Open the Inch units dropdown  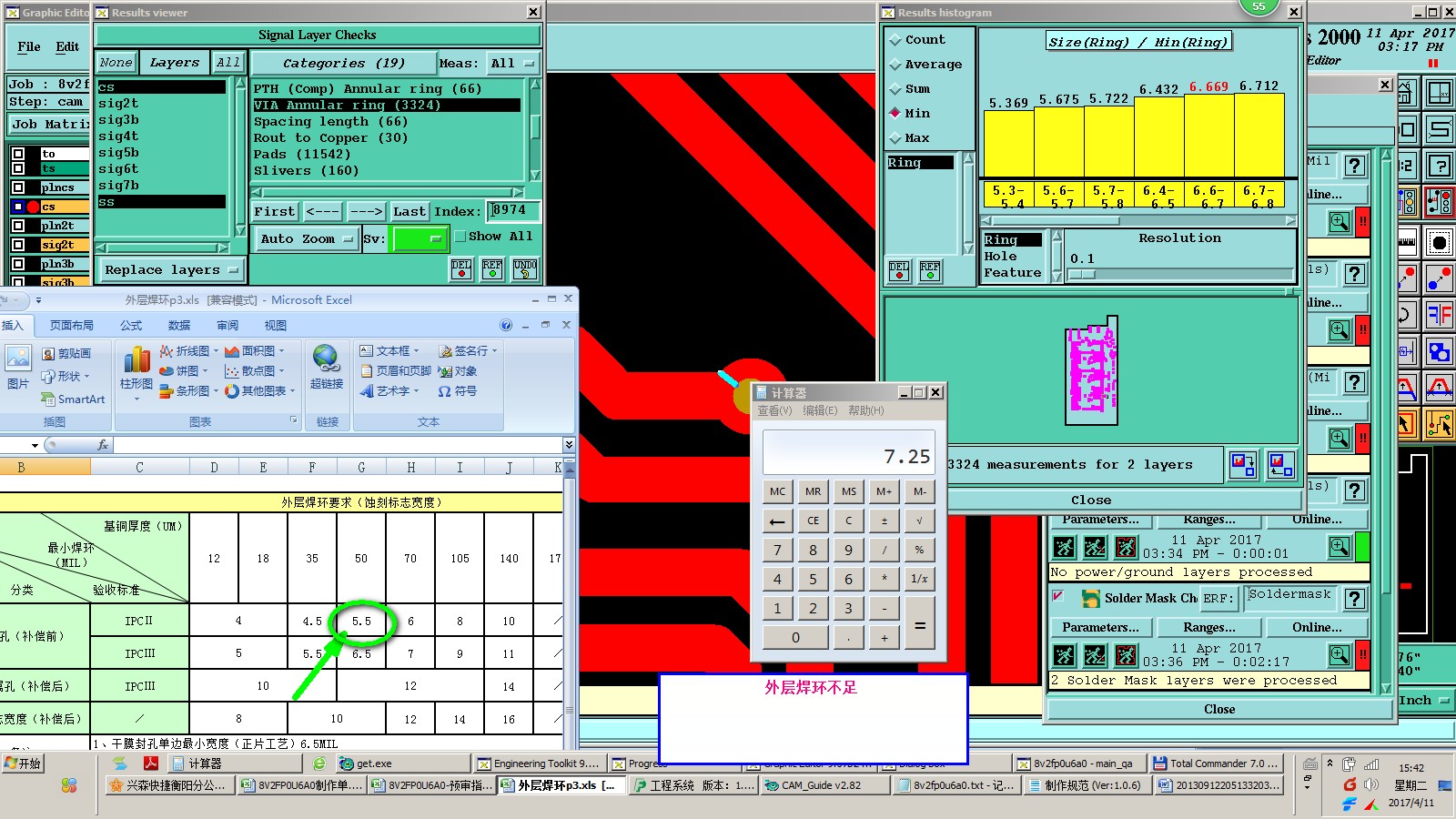click(x=1426, y=701)
